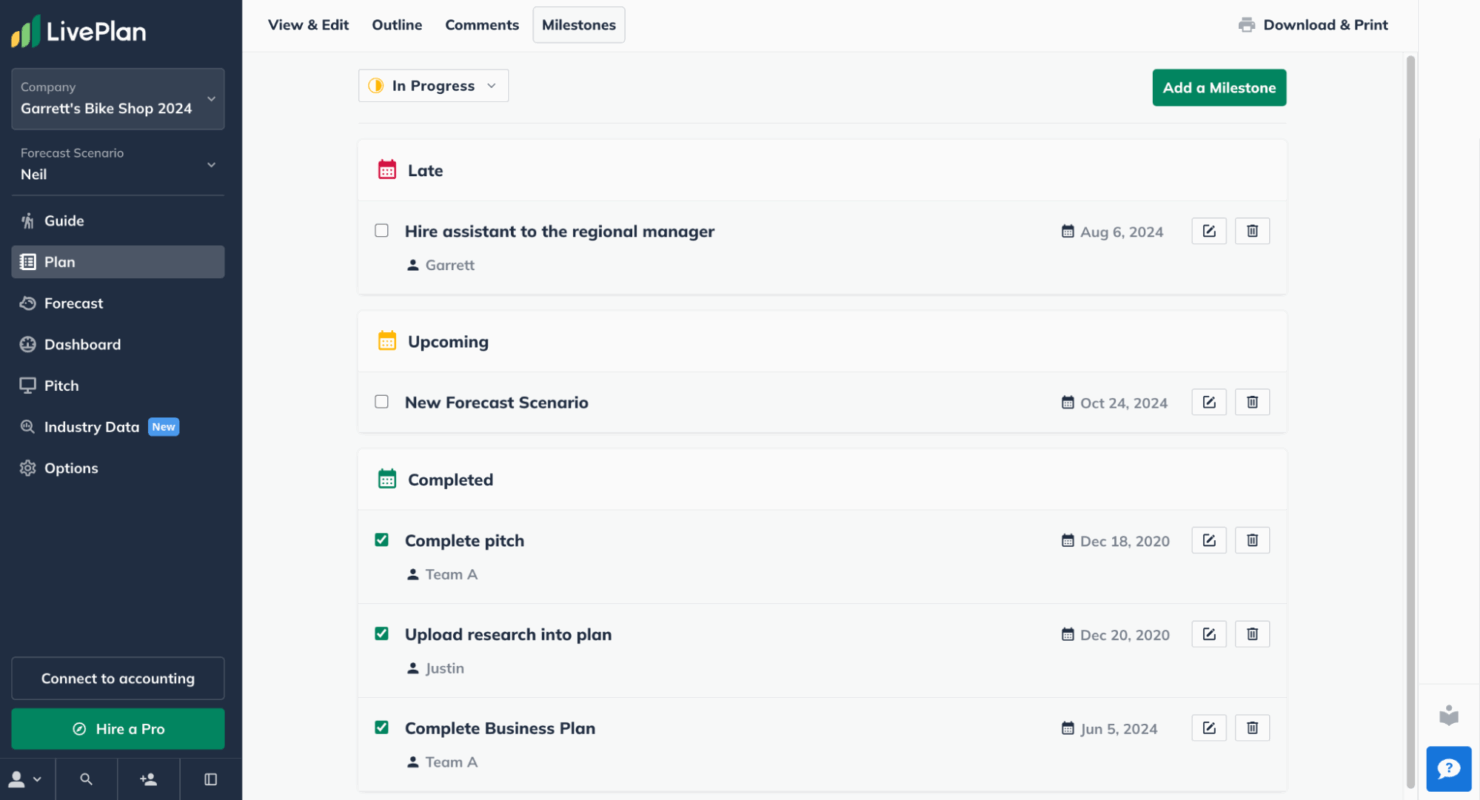Open Guide in the sidebar
This screenshot has height=800, width=1480.
click(118, 221)
